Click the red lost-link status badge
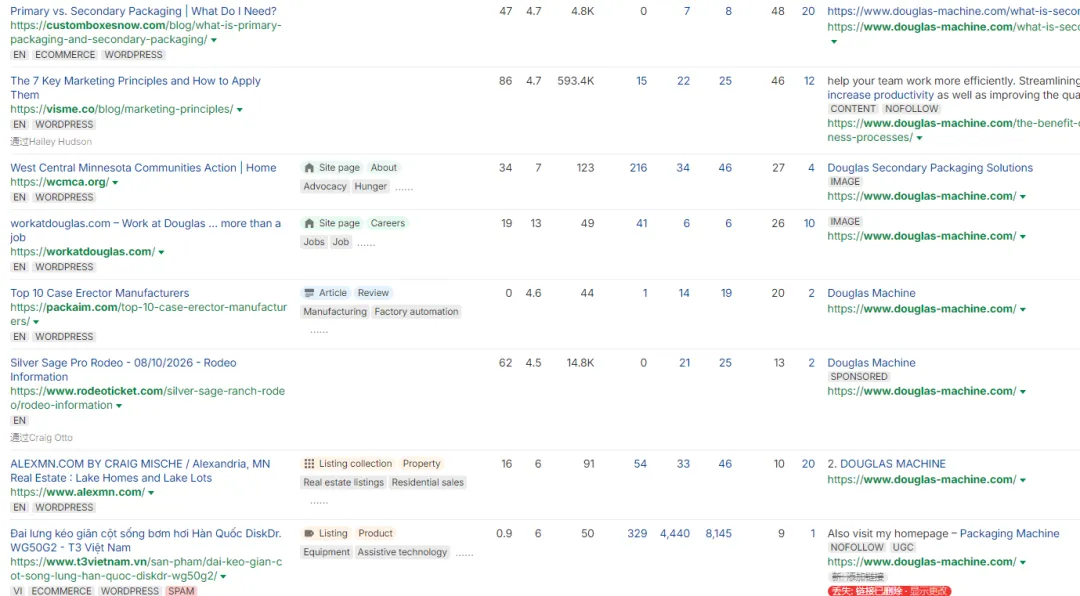This screenshot has width=1080, height=596. click(x=889, y=591)
